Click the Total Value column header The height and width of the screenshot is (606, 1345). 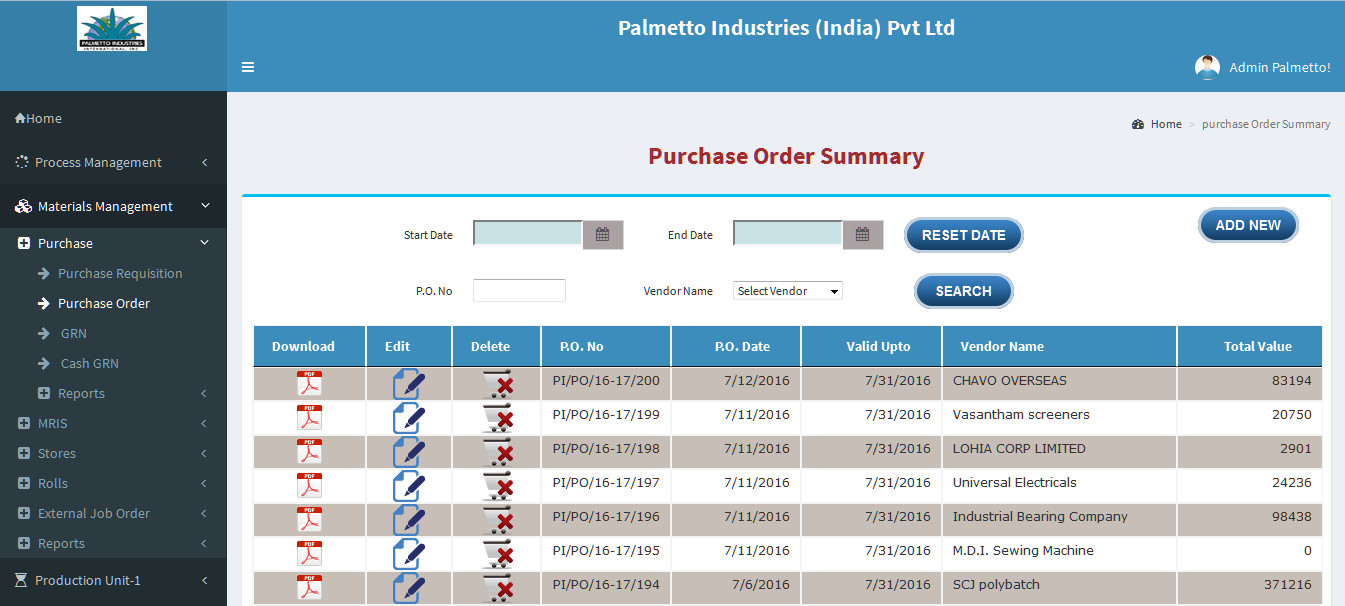(x=1250, y=347)
